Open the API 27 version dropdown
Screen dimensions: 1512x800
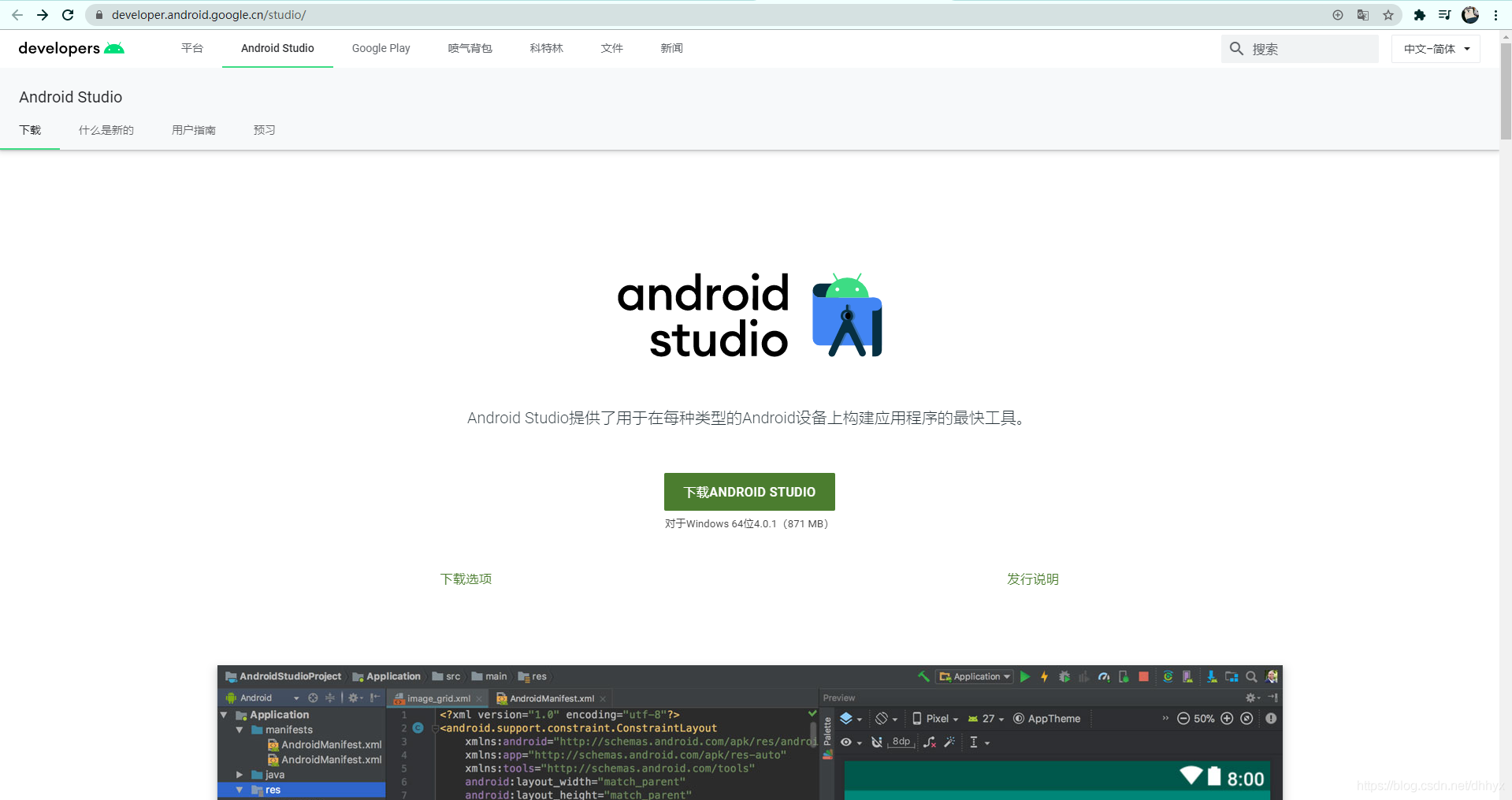[x=986, y=718]
